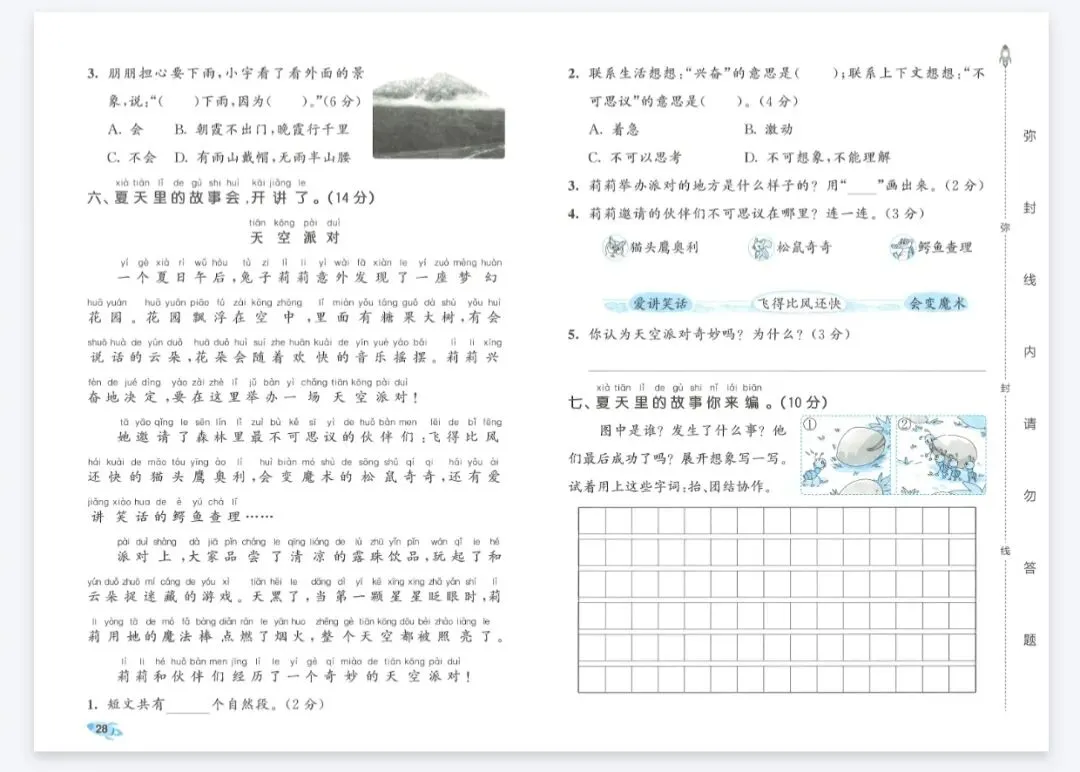Choose option A. 着急
Screen dimensions: 1080x772
[x=614, y=129]
